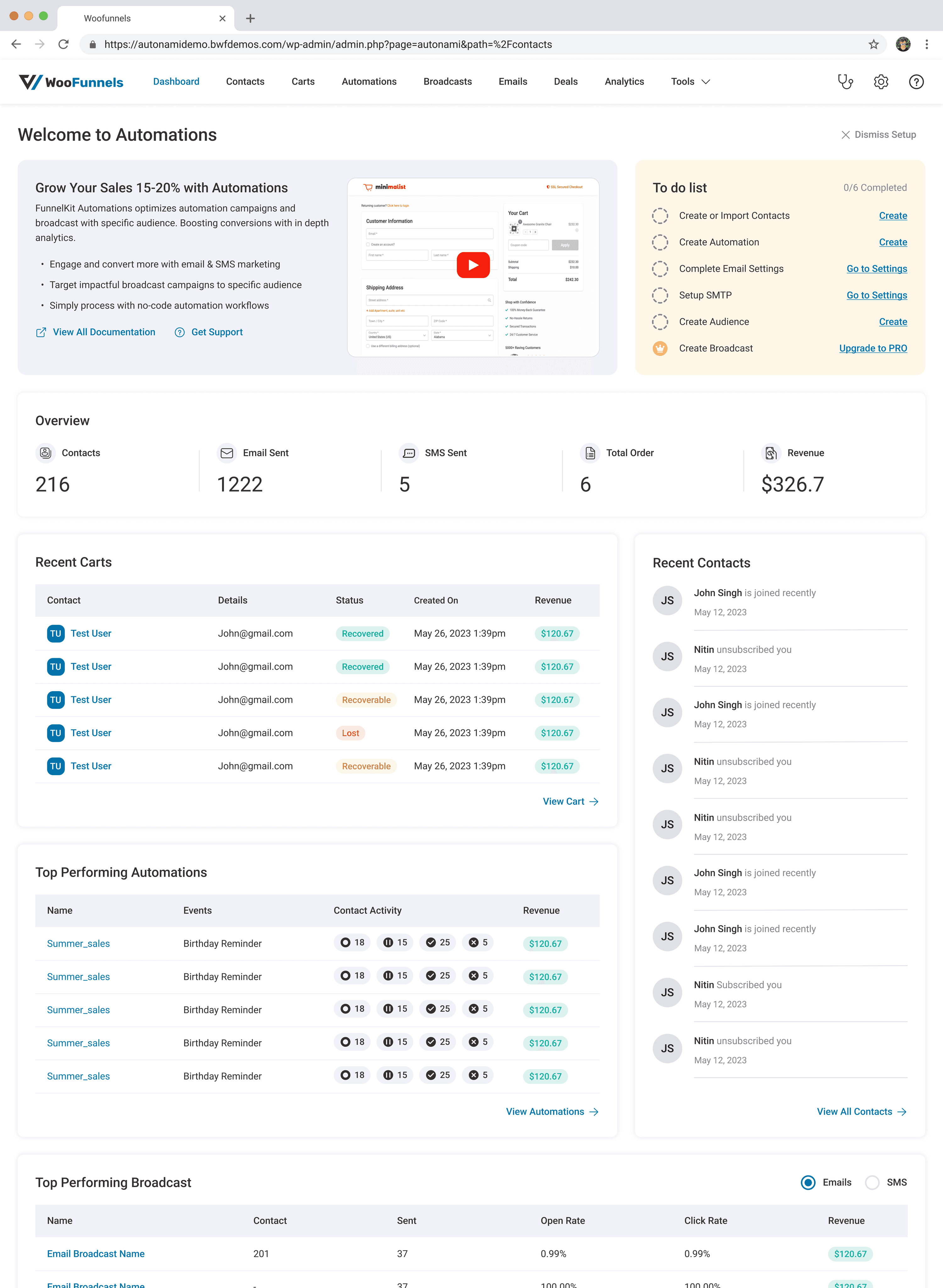This screenshot has height=1288, width=943.
Task: Play the YouTube video button
Action: 473,265
